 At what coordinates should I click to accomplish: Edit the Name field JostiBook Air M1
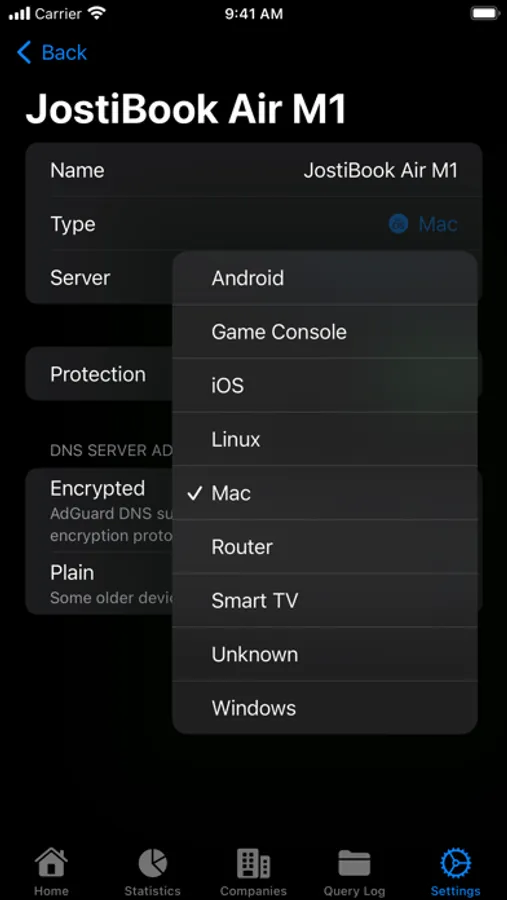(x=254, y=170)
